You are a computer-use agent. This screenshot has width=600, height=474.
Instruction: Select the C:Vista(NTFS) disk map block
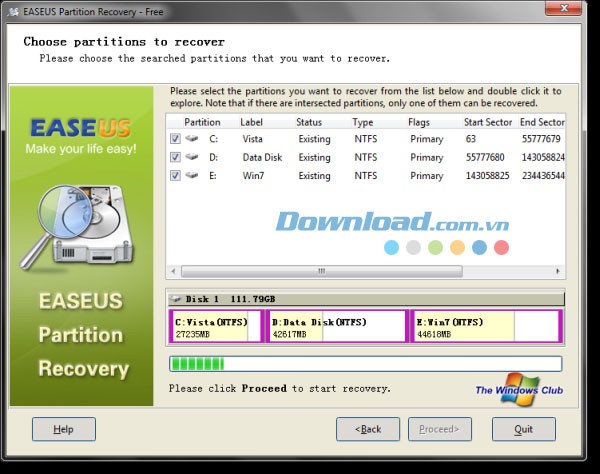pyautogui.click(x=216, y=326)
